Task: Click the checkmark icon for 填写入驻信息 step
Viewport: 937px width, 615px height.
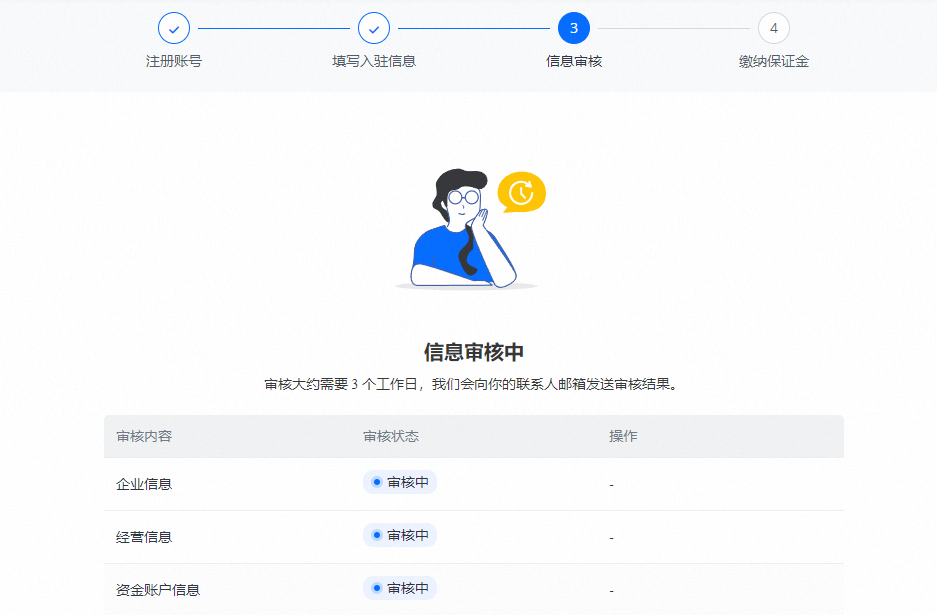Action: 373,28
